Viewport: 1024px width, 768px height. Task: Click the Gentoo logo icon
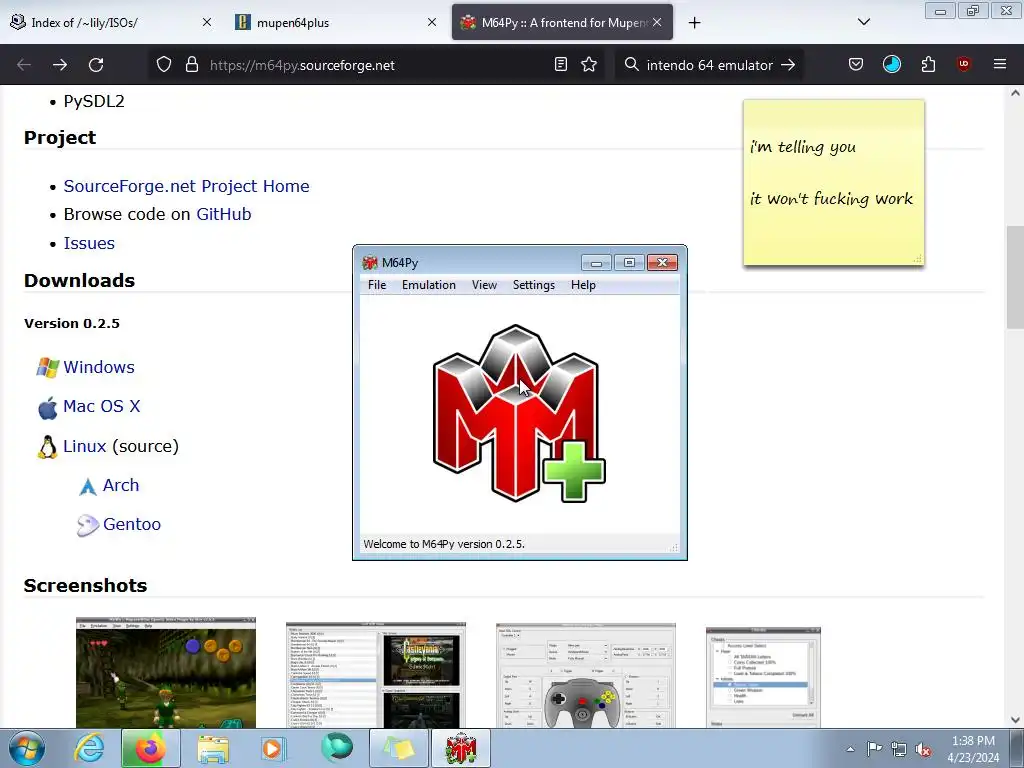[88, 525]
